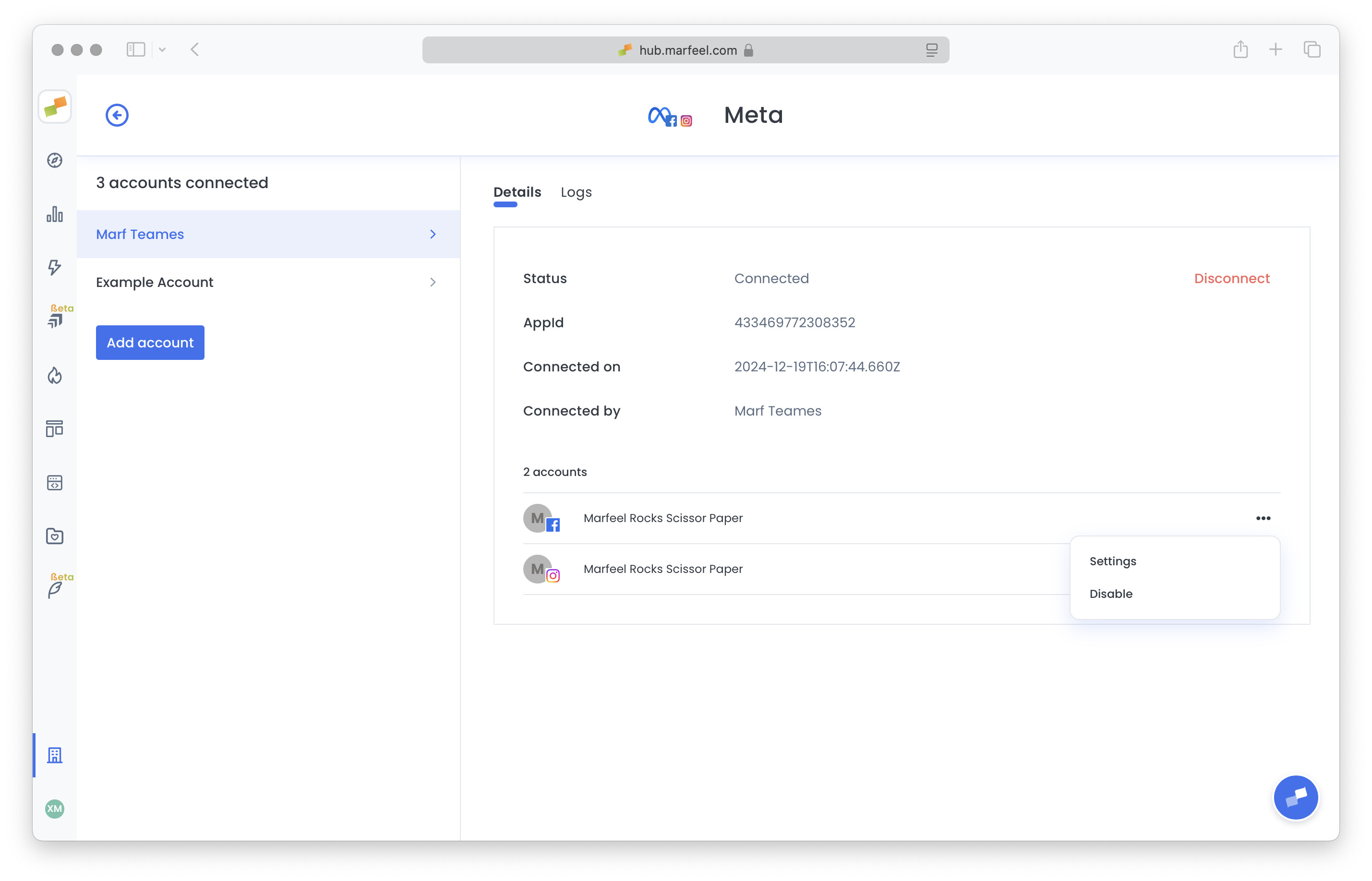This screenshot has width=1372, height=881.
Task: Open the flame trending section
Action: tap(54, 375)
